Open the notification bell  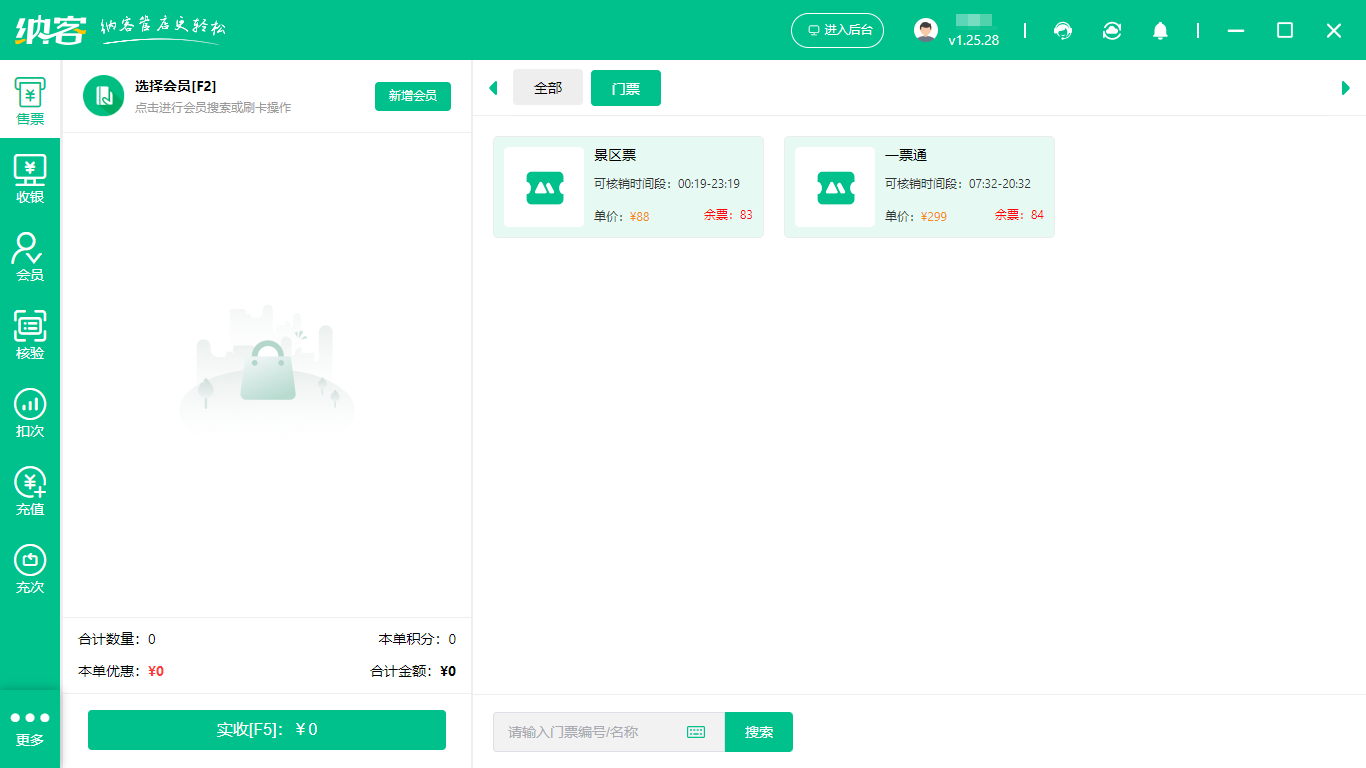tap(1160, 31)
